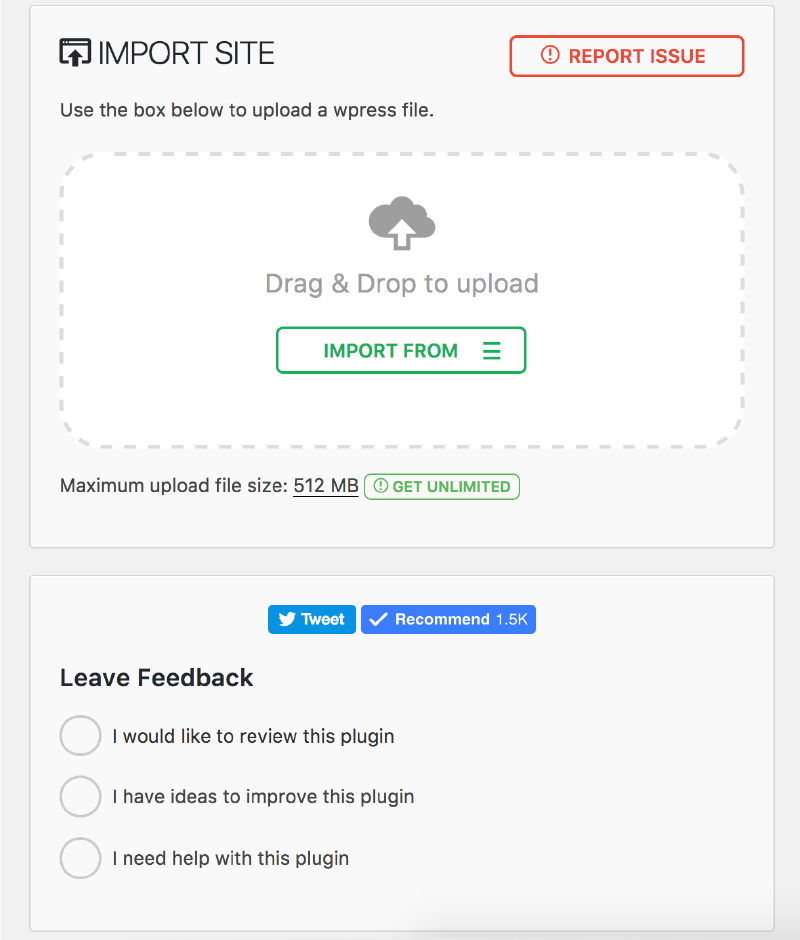Select 'I would like to review this plugin'
Screen dimensions: 800x940
click(80, 736)
